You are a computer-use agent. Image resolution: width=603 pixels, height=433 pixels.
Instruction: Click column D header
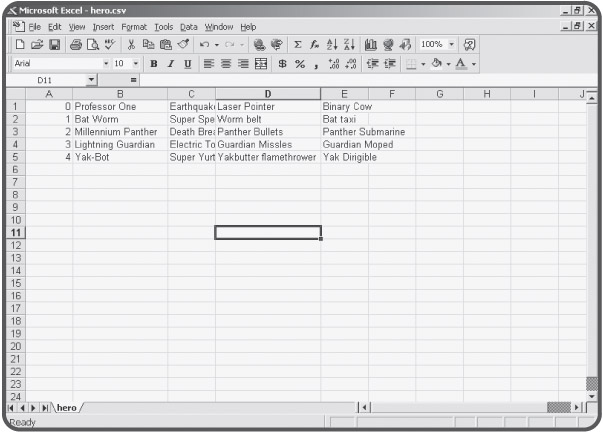(x=267, y=93)
